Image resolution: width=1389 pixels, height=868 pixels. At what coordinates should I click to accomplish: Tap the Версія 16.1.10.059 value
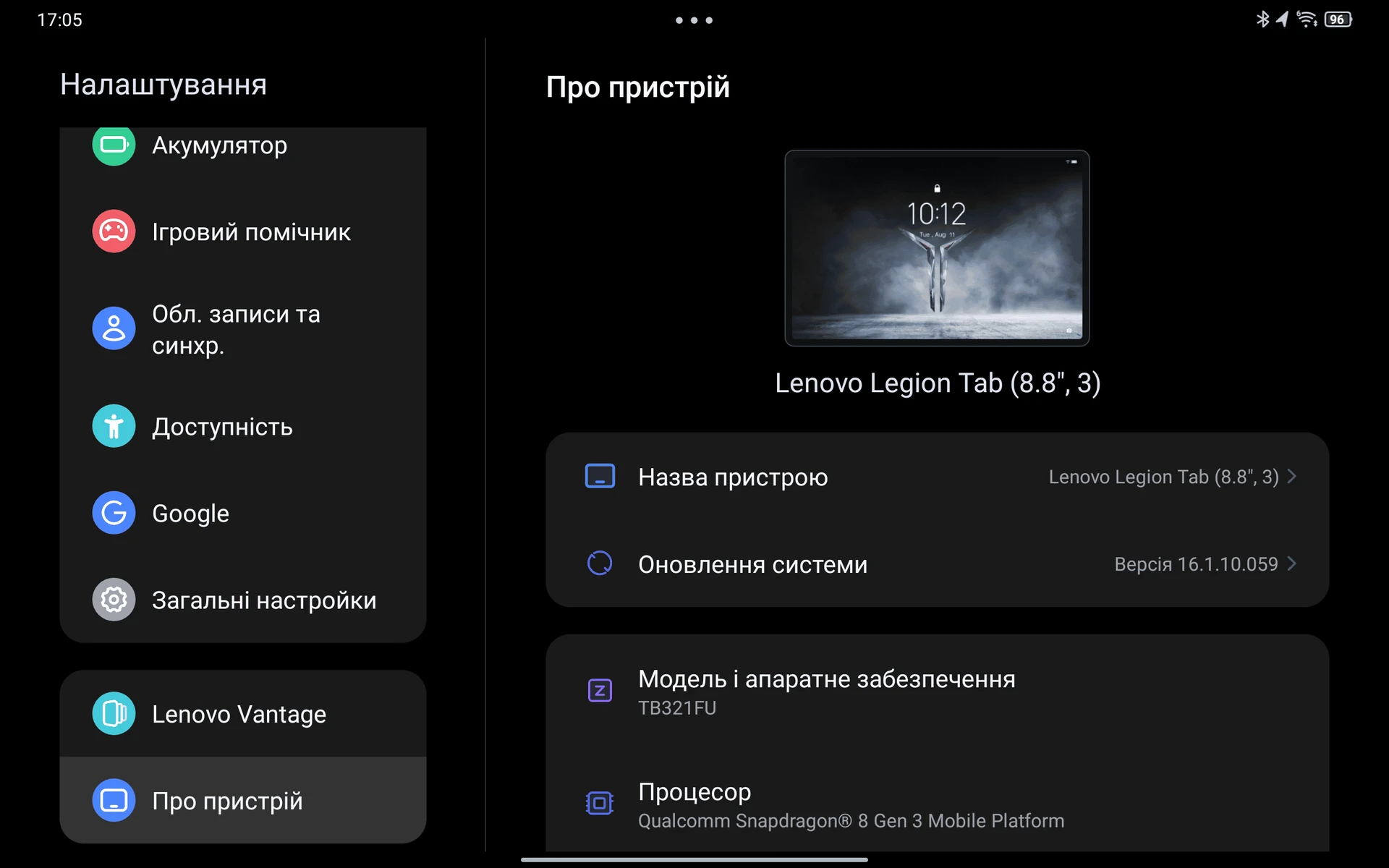(1196, 564)
